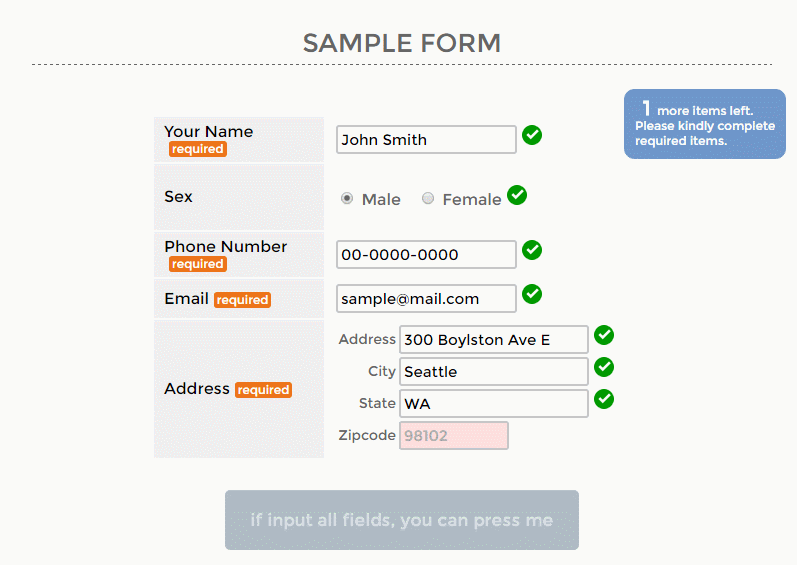Click the orange required badge next to Email
797x565 pixels.
242,300
